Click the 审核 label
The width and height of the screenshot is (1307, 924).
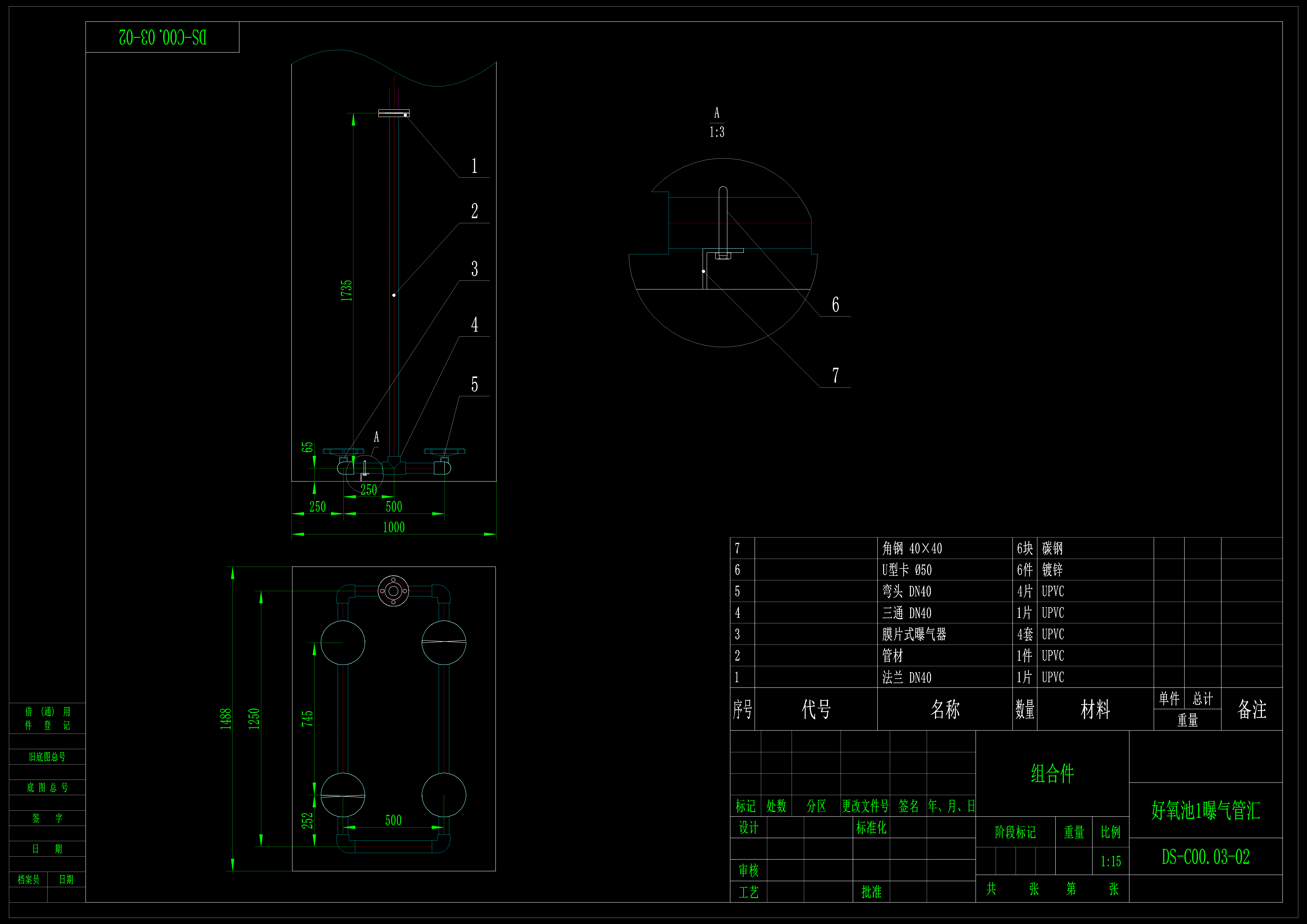(x=749, y=871)
